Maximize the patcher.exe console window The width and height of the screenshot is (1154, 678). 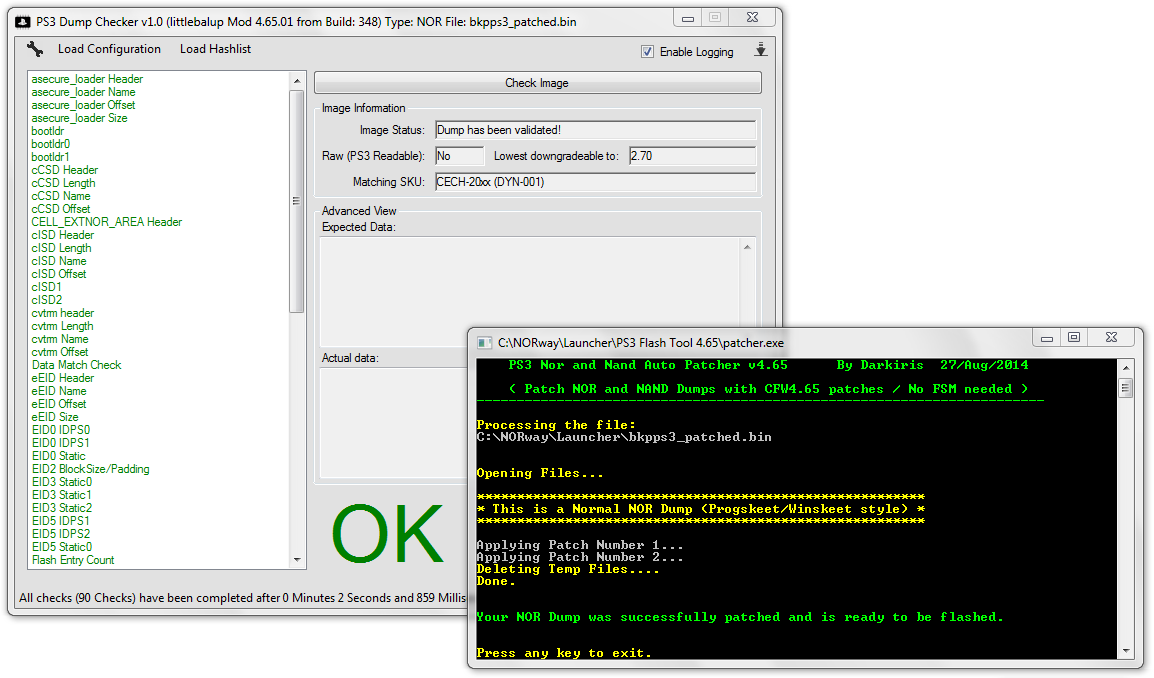pos(1073,338)
